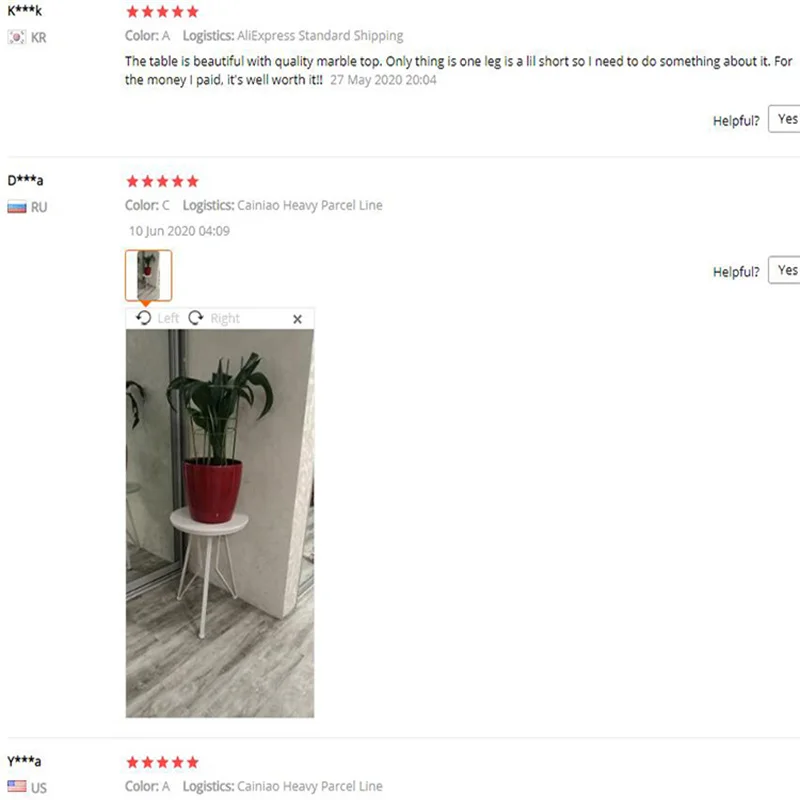Screen dimensions: 800x800
Task: Select reviewer name K***k
Action: (x=24, y=10)
